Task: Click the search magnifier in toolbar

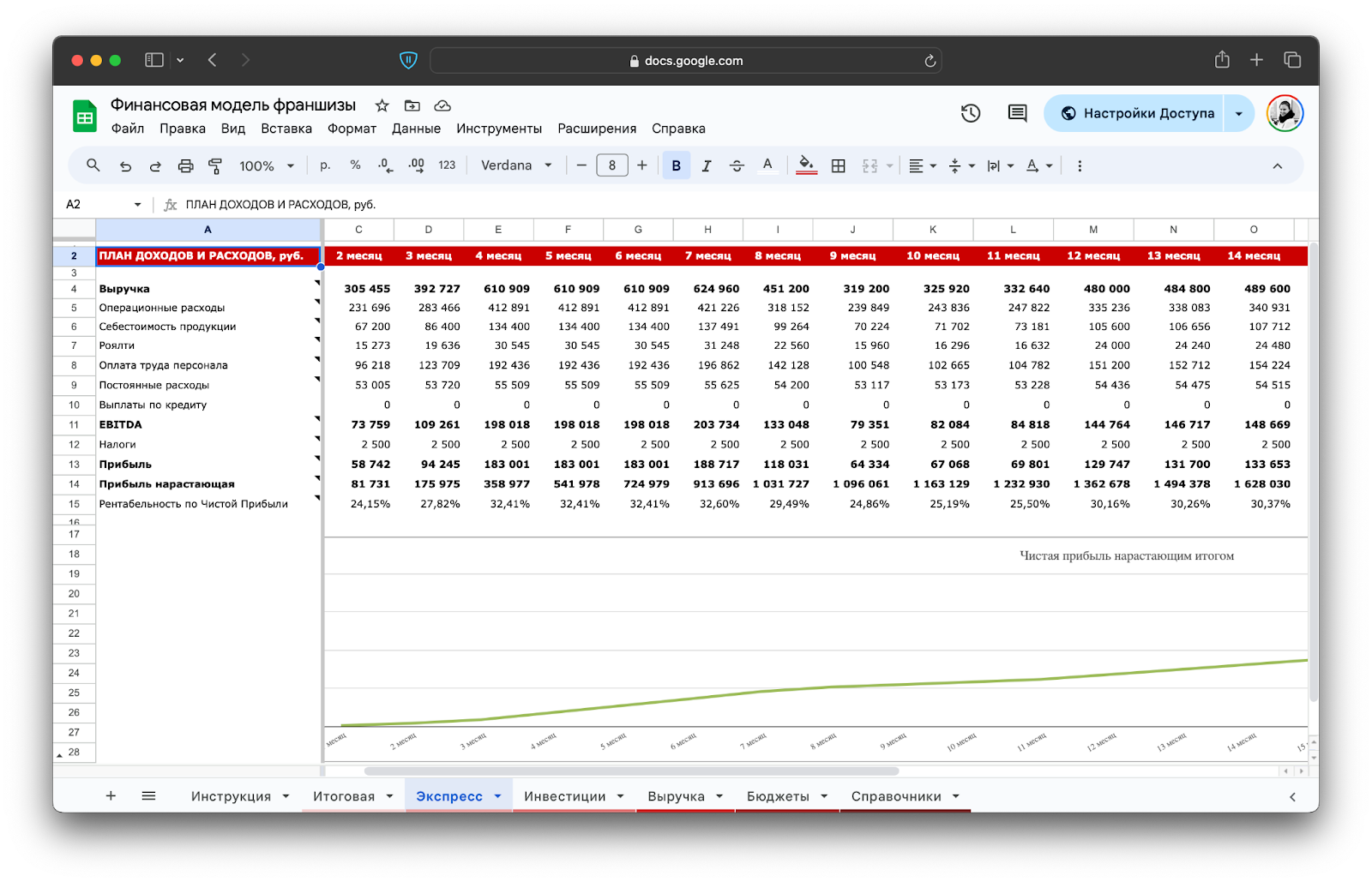Action: (x=93, y=165)
